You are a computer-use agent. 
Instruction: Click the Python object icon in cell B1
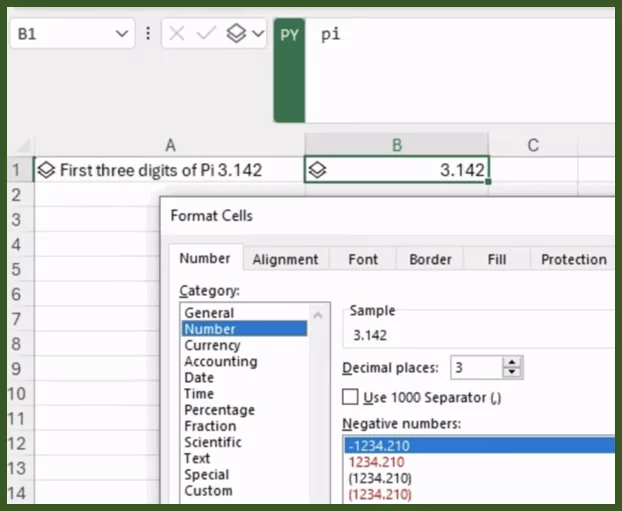point(316,170)
